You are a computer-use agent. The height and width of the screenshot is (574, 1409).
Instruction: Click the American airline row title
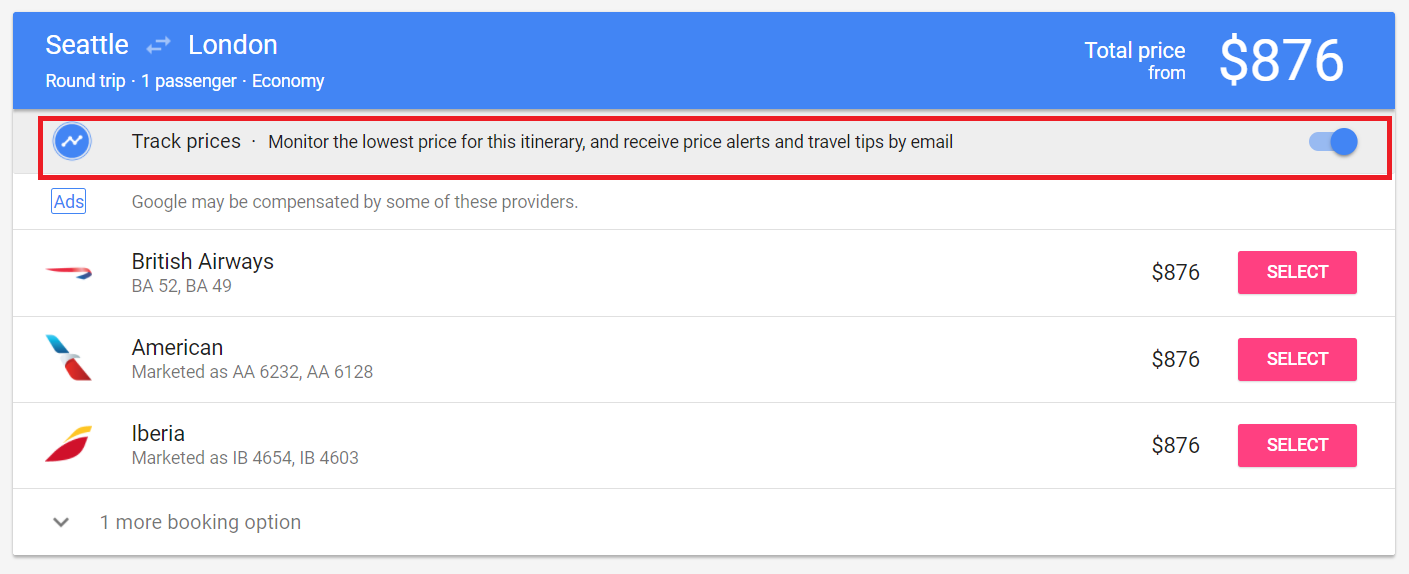click(177, 347)
